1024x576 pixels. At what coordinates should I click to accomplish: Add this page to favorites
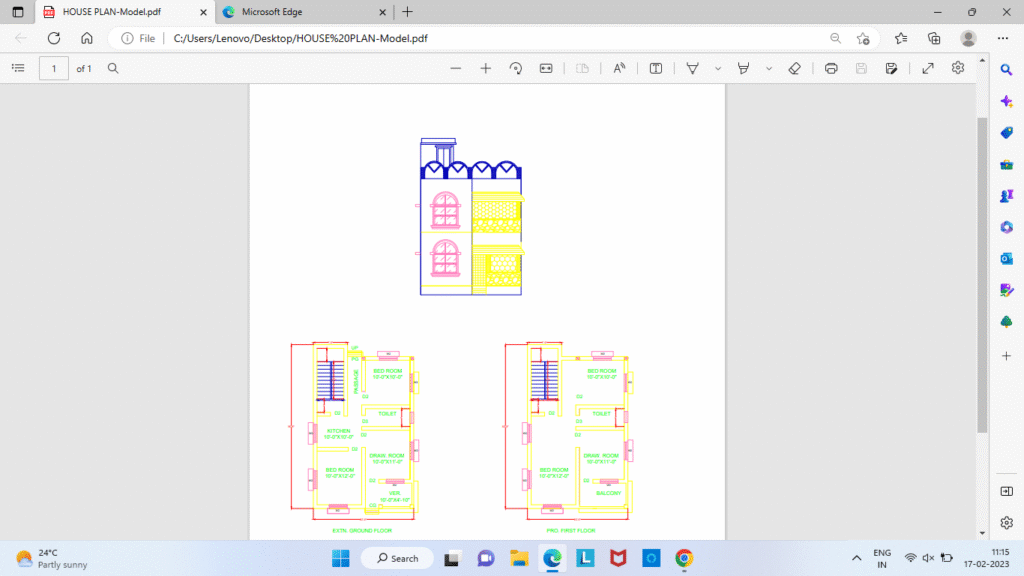point(863,39)
